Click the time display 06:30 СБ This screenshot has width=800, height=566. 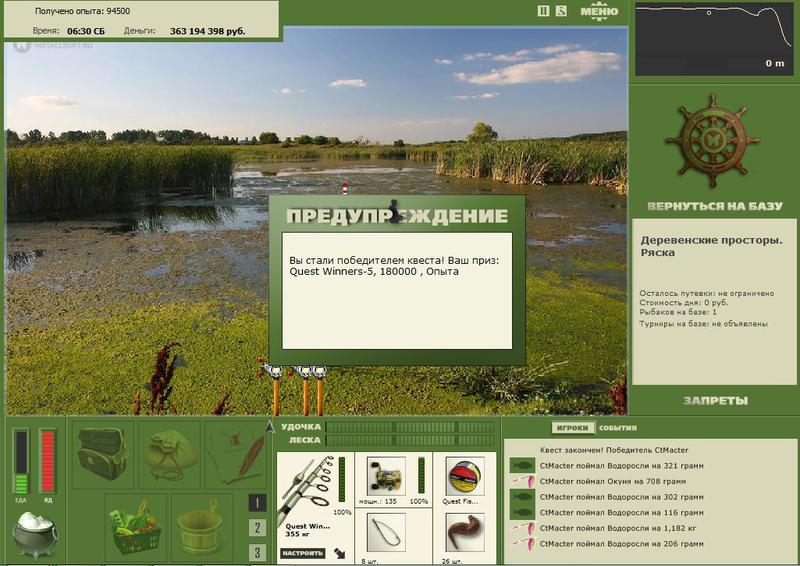coord(86,31)
